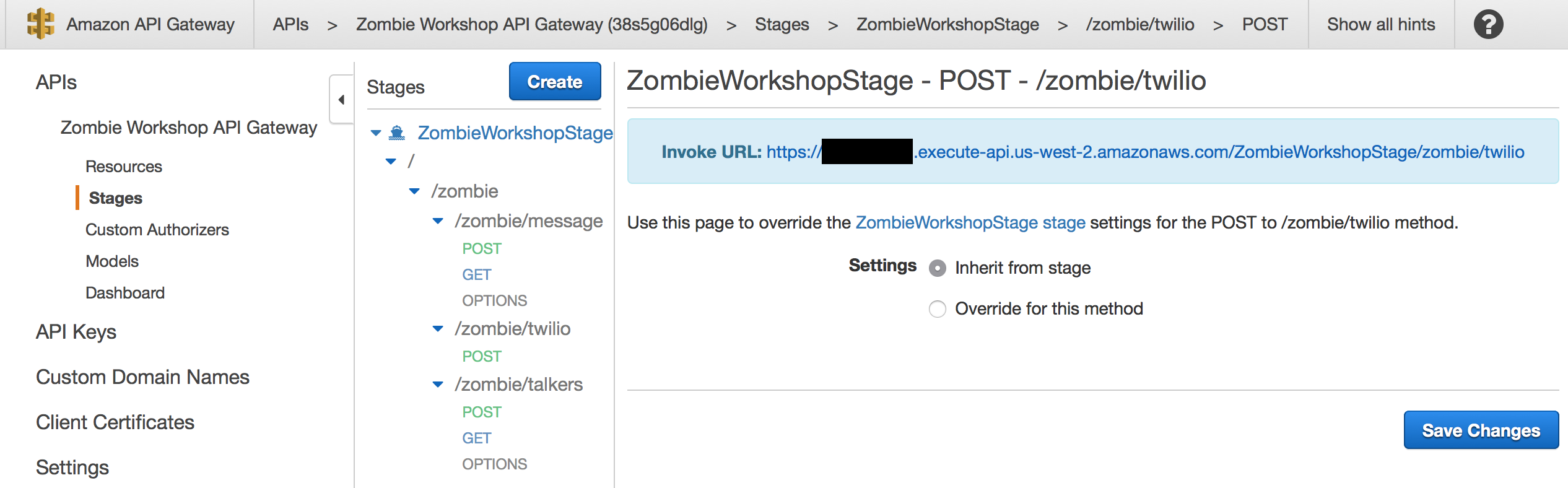Click APIs in the breadcrumb
The height and width of the screenshot is (488, 1568).
(290, 25)
